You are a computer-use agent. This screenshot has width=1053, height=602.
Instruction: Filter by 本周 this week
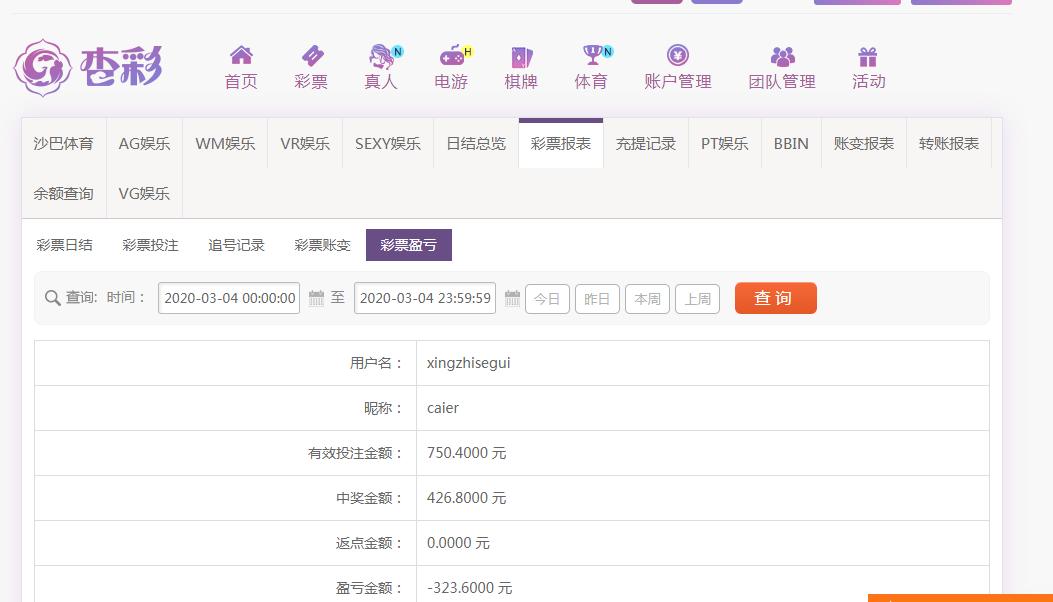pos(647,299)
